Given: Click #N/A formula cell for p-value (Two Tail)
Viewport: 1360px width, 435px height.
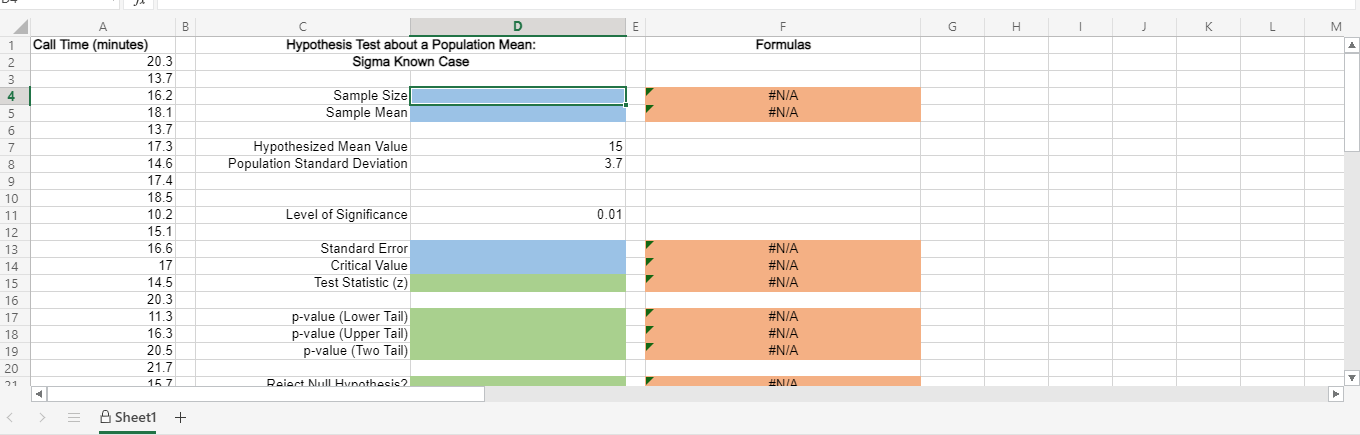Looking at the screenshot, I should coord(783,351).
